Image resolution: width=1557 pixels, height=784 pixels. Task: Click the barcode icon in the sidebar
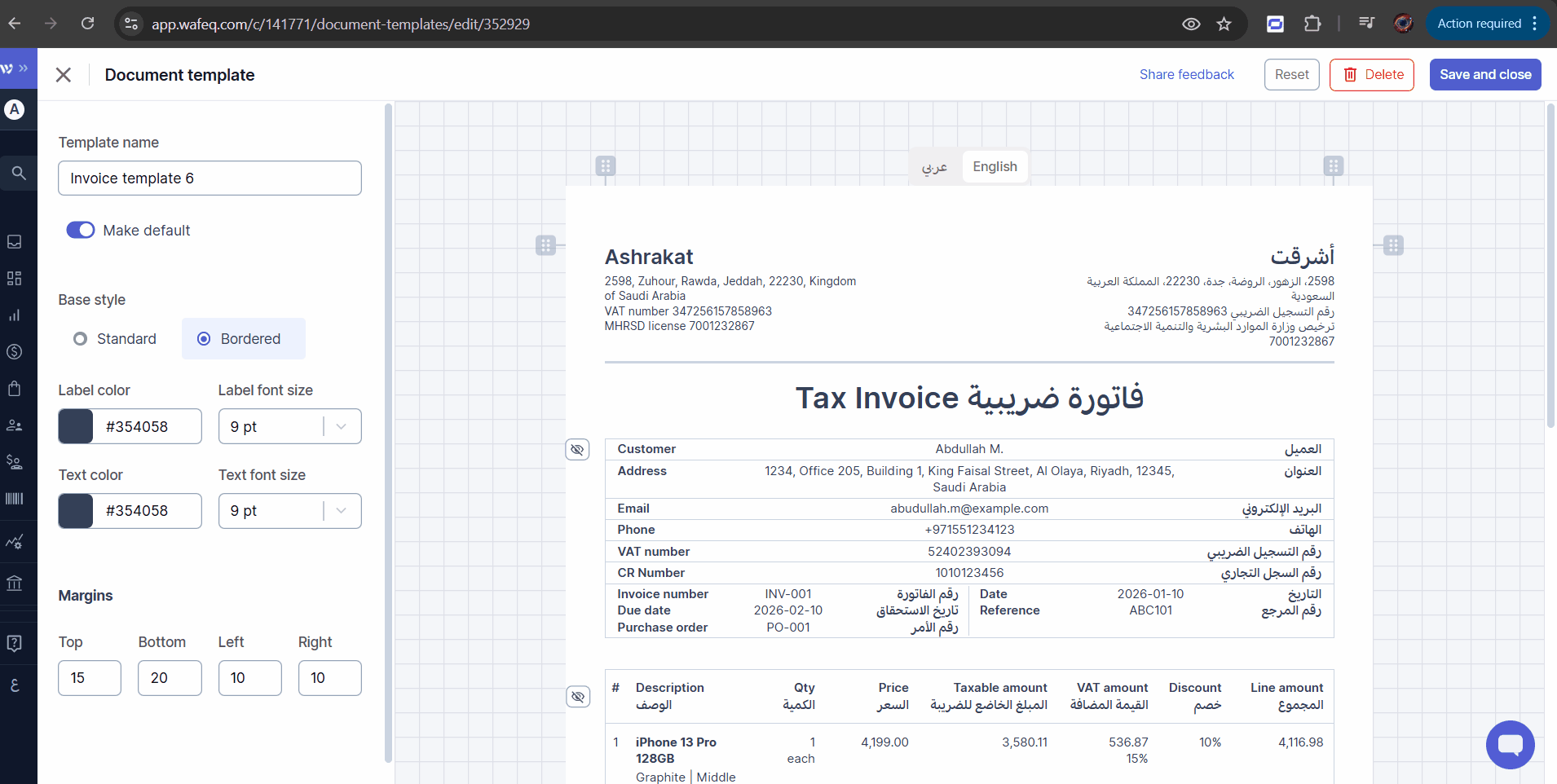[x=14, y=499]
